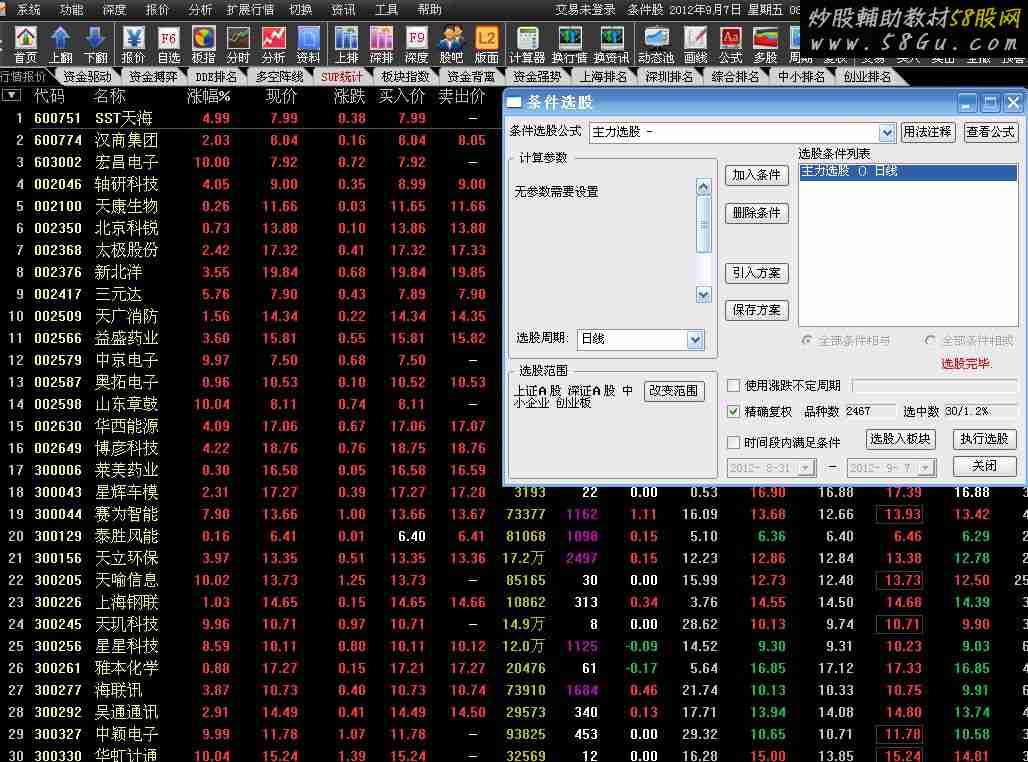This screenshot has height=762, width=1028.
Task: Open the 扩展行情 menu
Action: point(250,9)
